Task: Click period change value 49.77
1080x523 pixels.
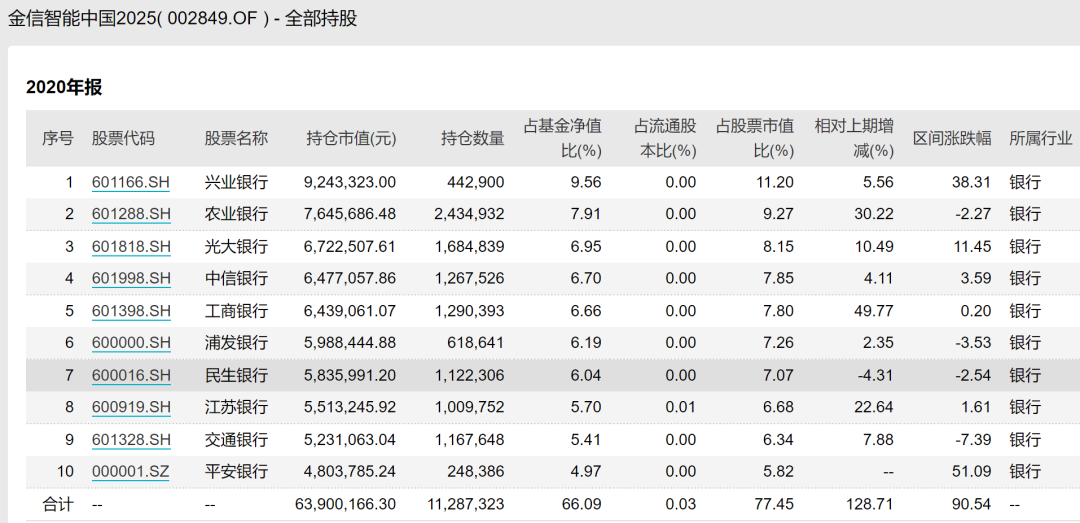Action: (x=875, y=311)
